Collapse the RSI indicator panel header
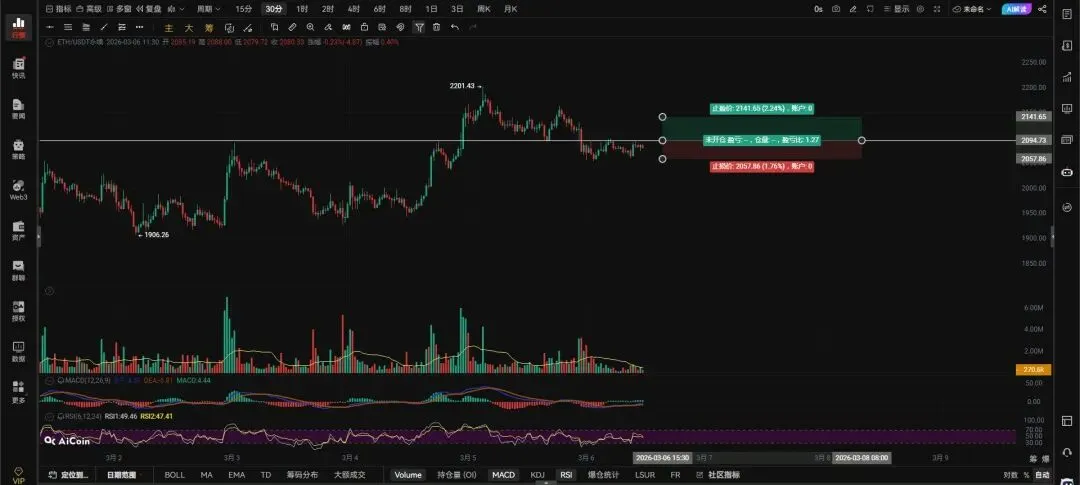This screenshot has width=1080, height=485. click(49, 416)
